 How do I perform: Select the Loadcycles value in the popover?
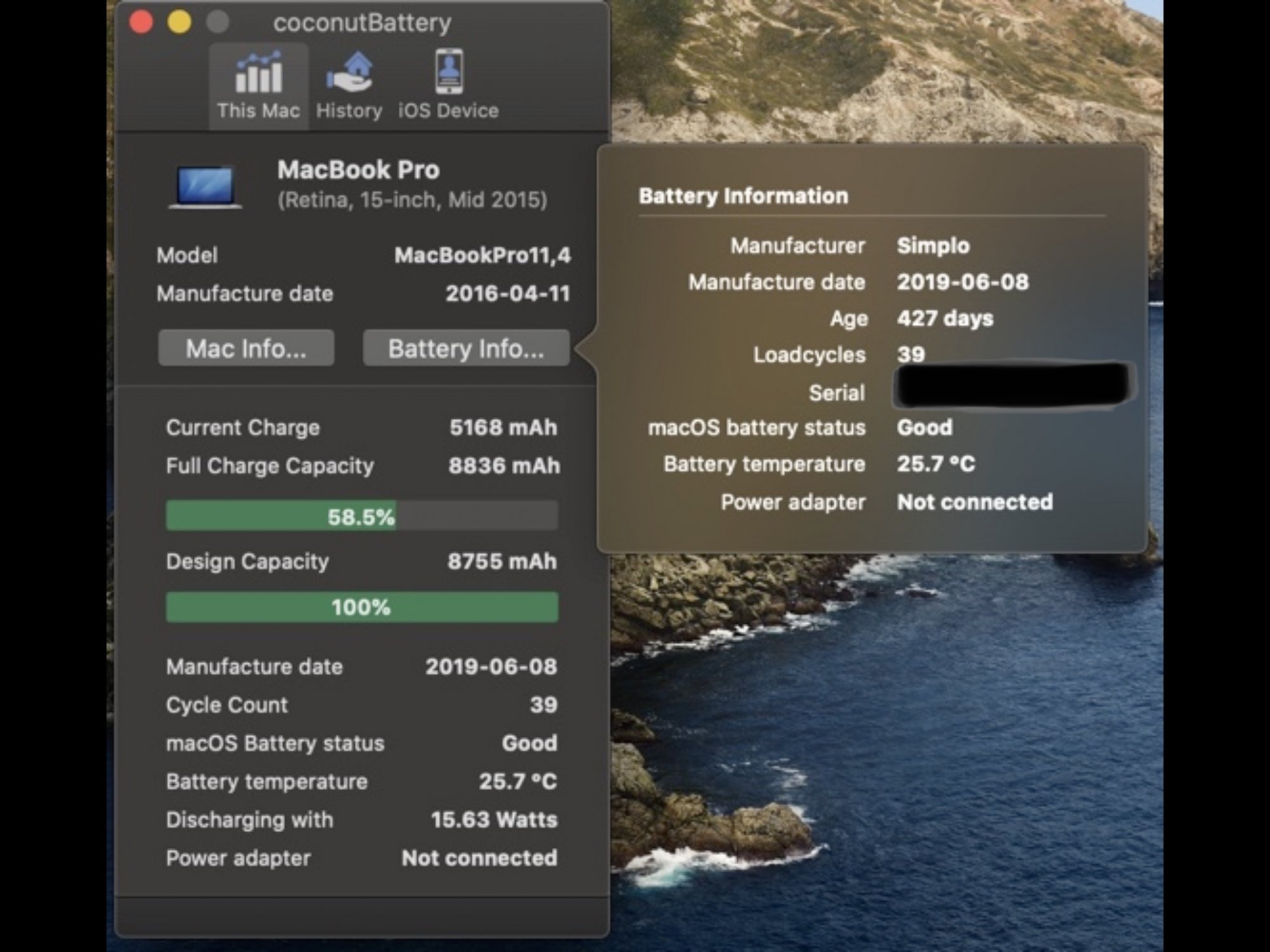[x=911, y=354]
